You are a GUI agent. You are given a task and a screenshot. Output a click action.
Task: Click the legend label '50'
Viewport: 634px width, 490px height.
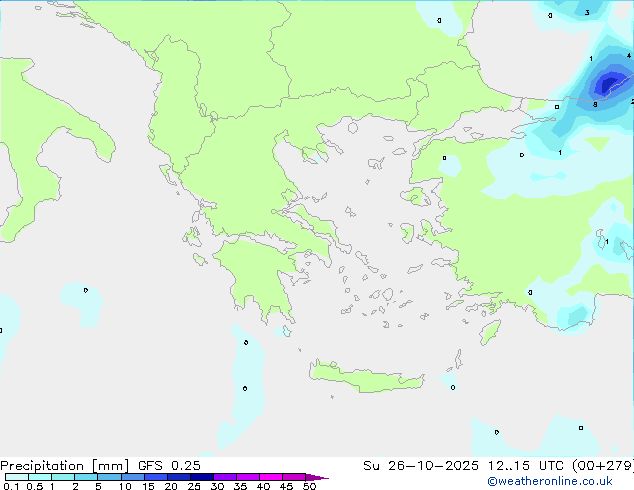coord(309,486)
